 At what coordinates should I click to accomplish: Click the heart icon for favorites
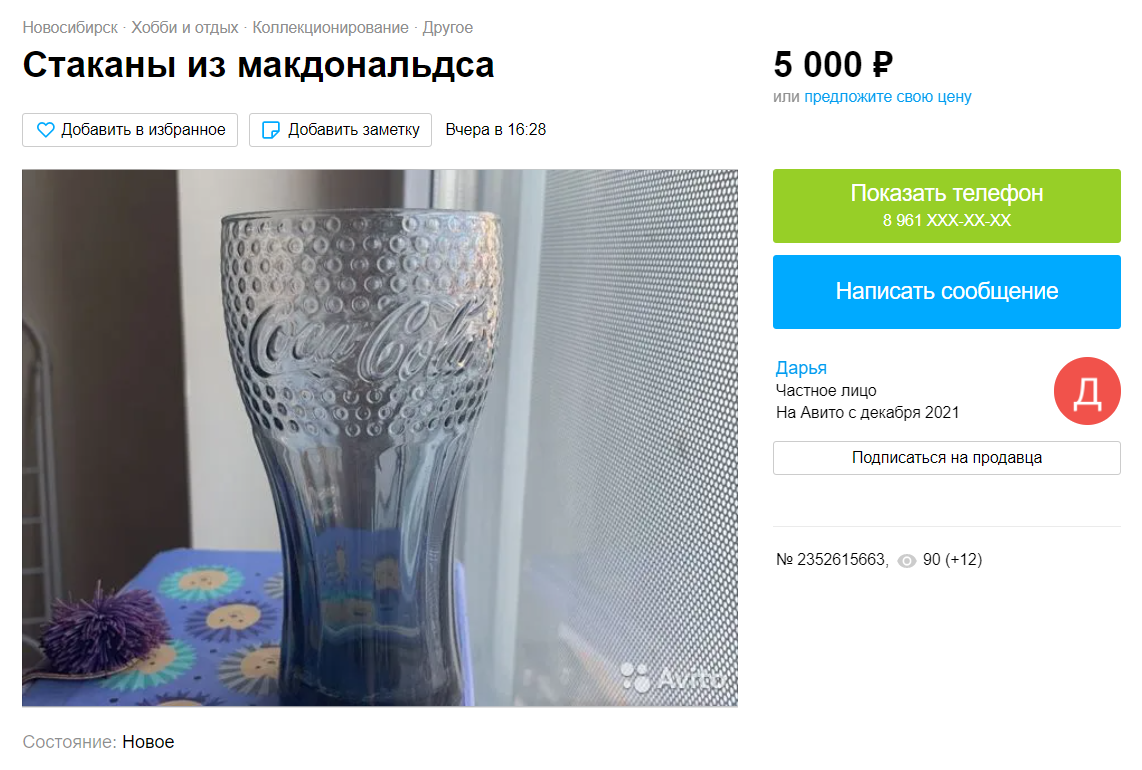click(x=45, y=130)
